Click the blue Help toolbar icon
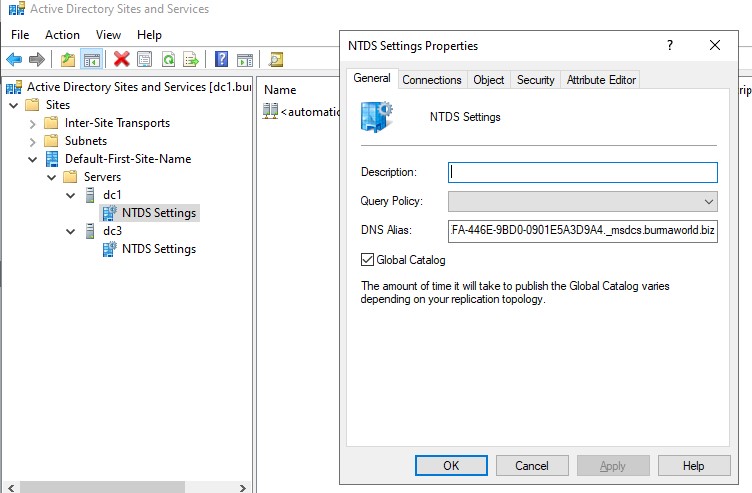 222,59
